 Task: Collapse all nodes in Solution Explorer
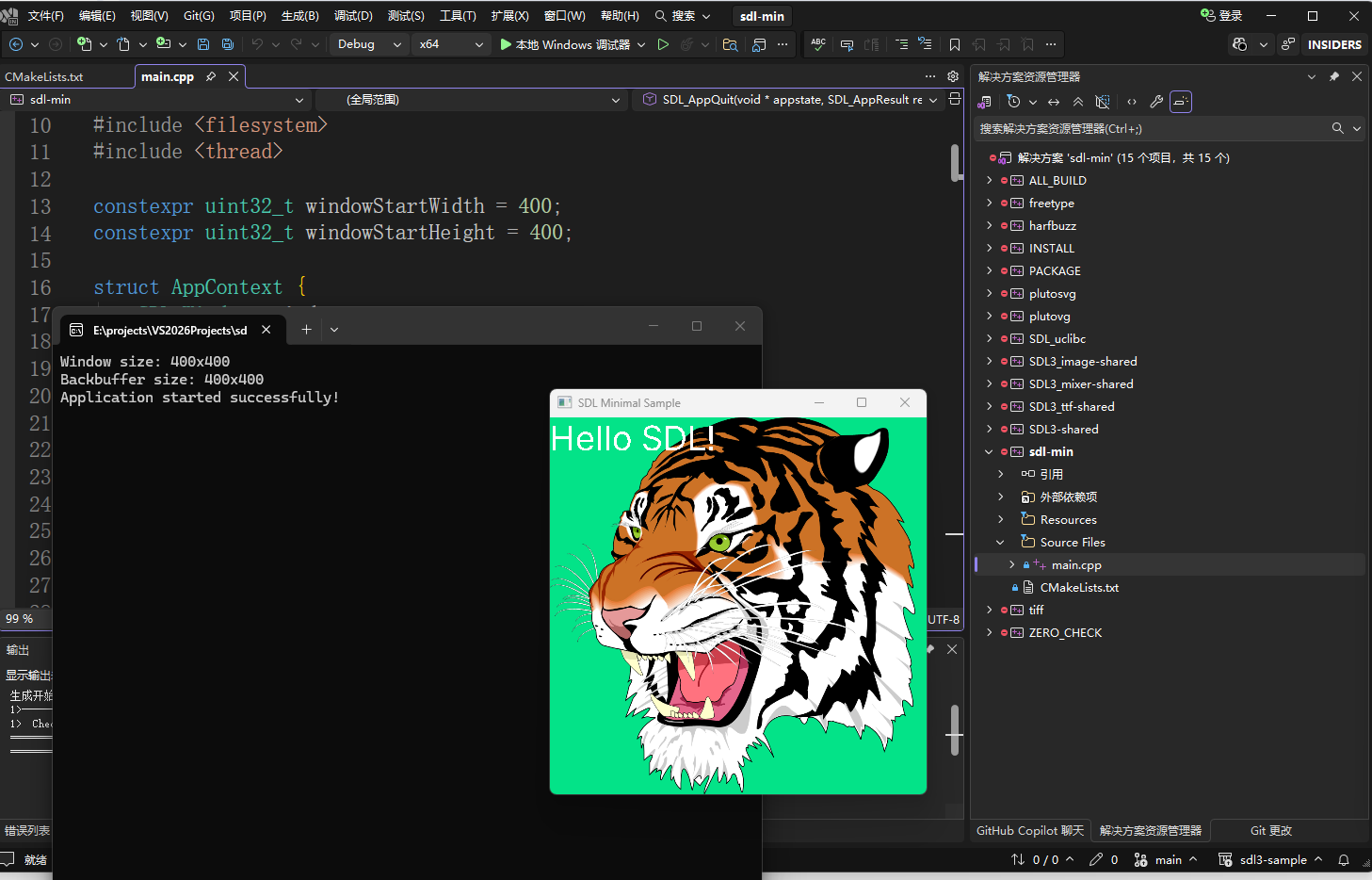point(1078,102)
